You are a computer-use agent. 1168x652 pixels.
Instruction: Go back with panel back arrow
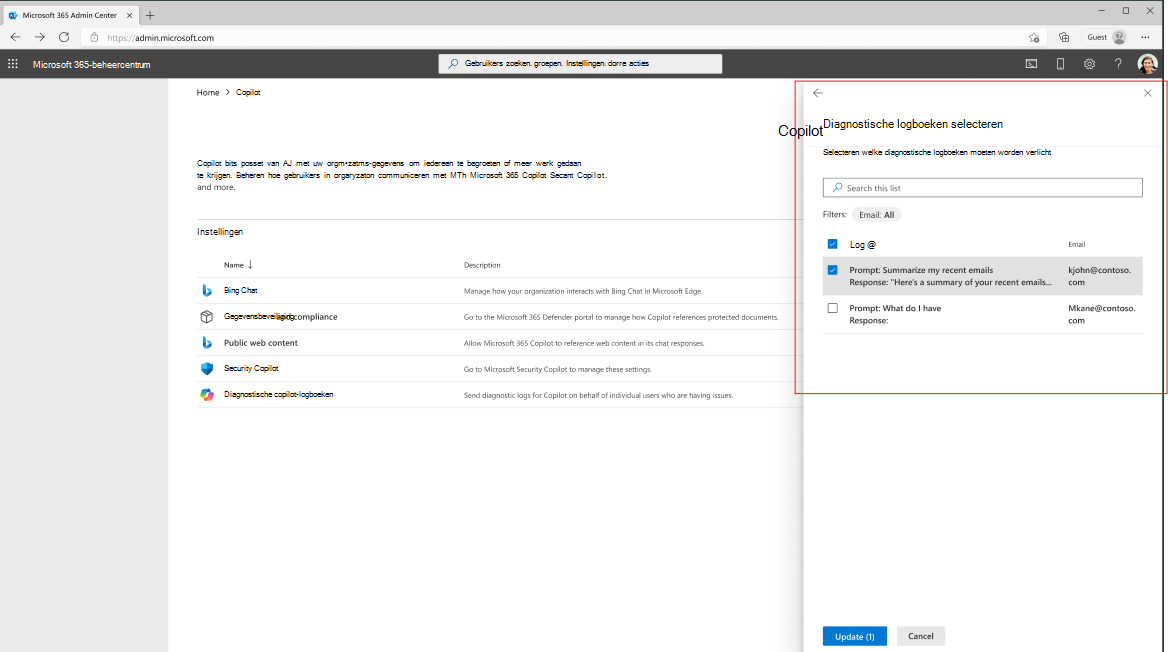coord(818,93)
